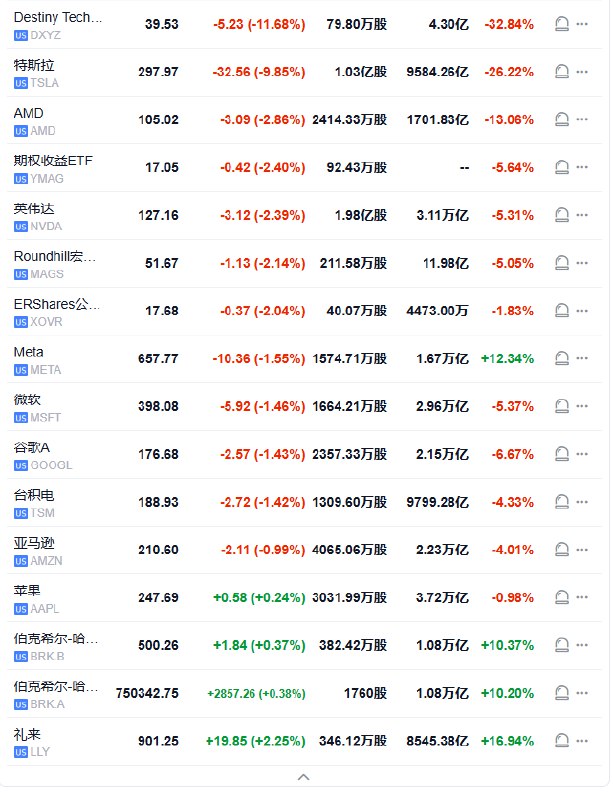The height and width of the screenshot is (800, 613).
Task: Open 期权收益ETF stock name
Action: [53, 161]
